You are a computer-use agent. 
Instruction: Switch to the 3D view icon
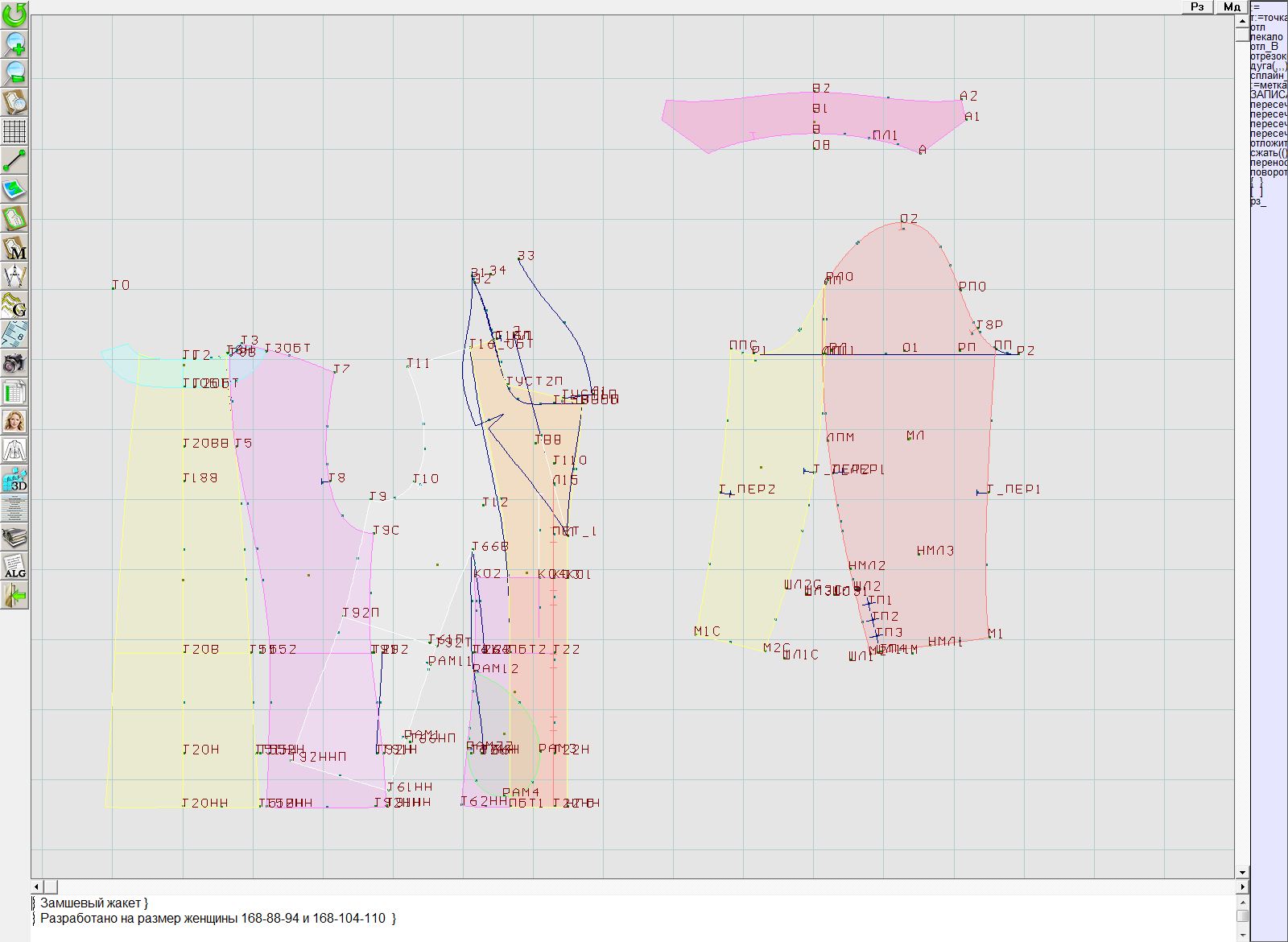(x=14, y=479)
